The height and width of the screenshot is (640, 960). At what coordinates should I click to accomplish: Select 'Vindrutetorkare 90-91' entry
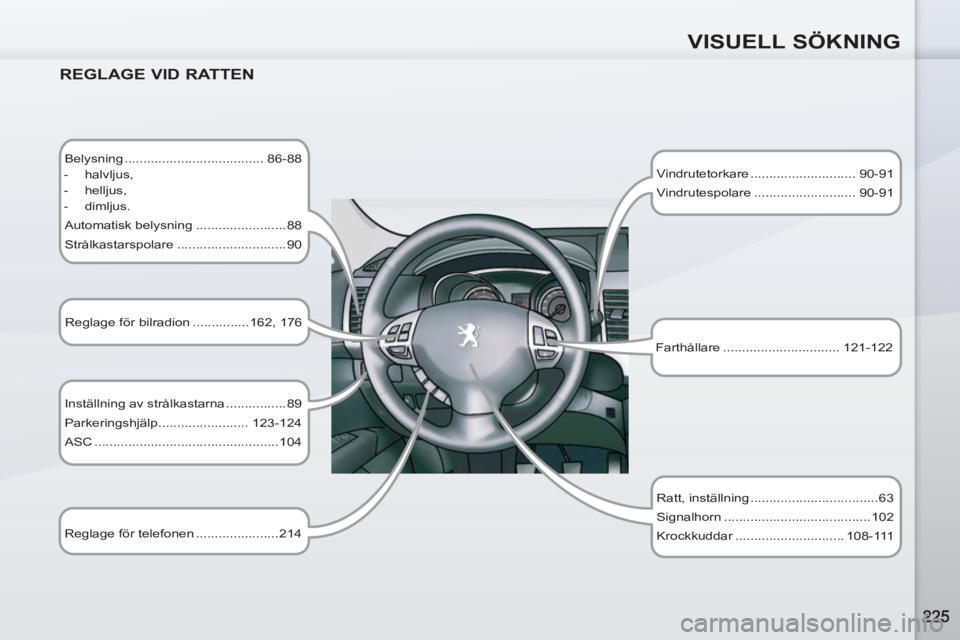[774, 174]
